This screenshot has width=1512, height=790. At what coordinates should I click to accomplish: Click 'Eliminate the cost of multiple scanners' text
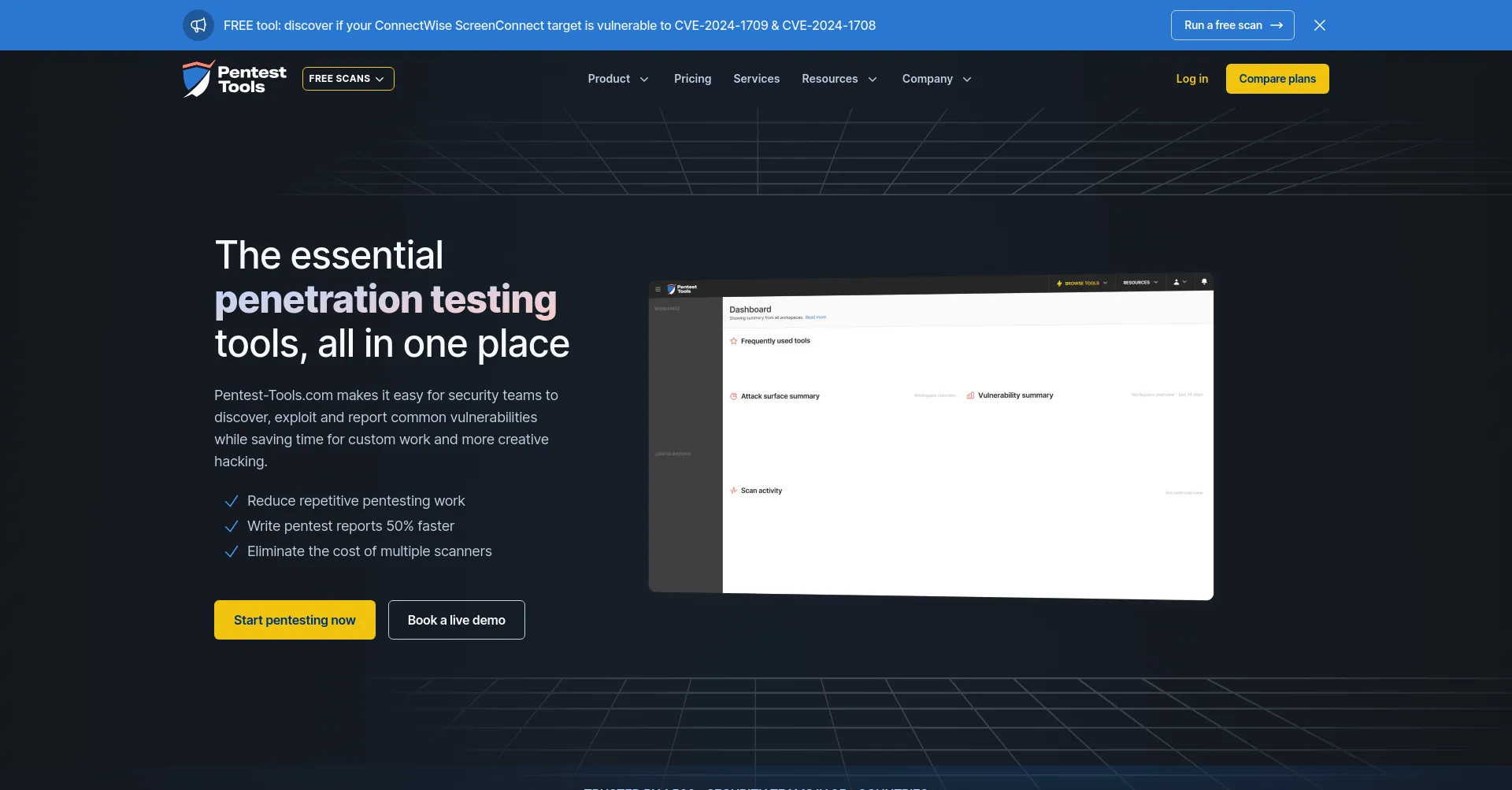(369, 551)
